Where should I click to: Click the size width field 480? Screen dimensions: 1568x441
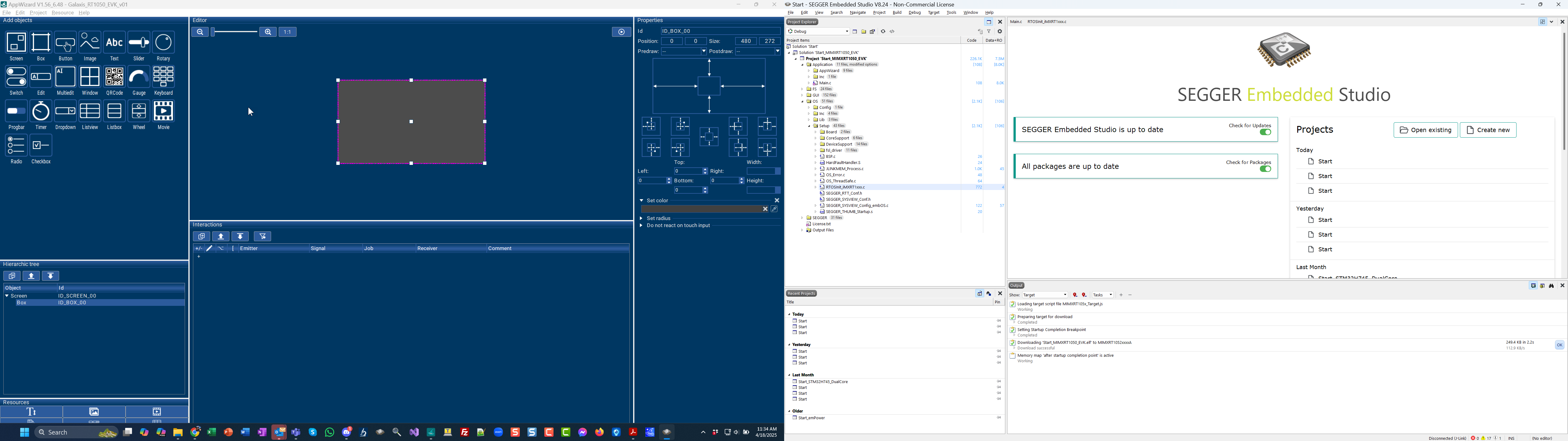click(746, 41)
